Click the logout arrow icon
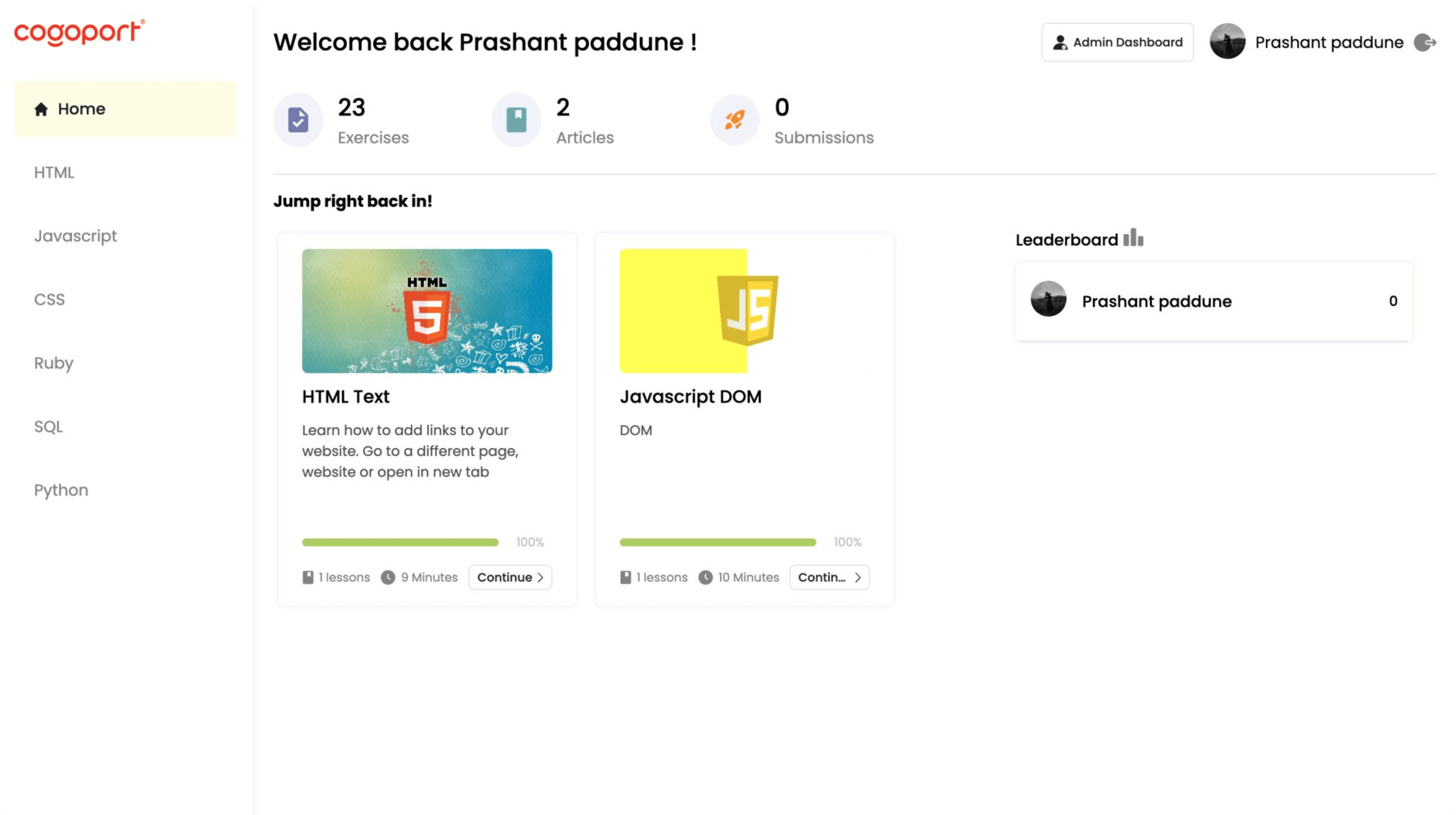The image size is (1456, 815). pos(1425,42)
